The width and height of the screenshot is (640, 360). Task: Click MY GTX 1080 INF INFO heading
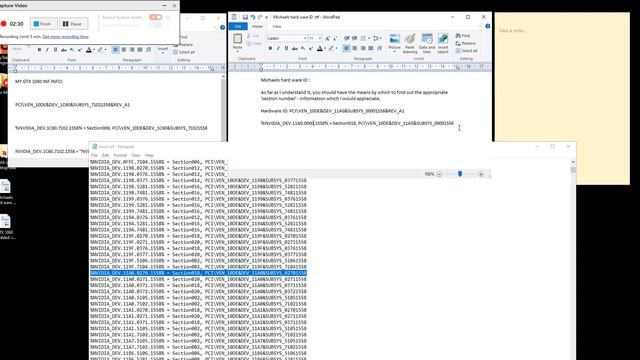click(x=39, y=82)
